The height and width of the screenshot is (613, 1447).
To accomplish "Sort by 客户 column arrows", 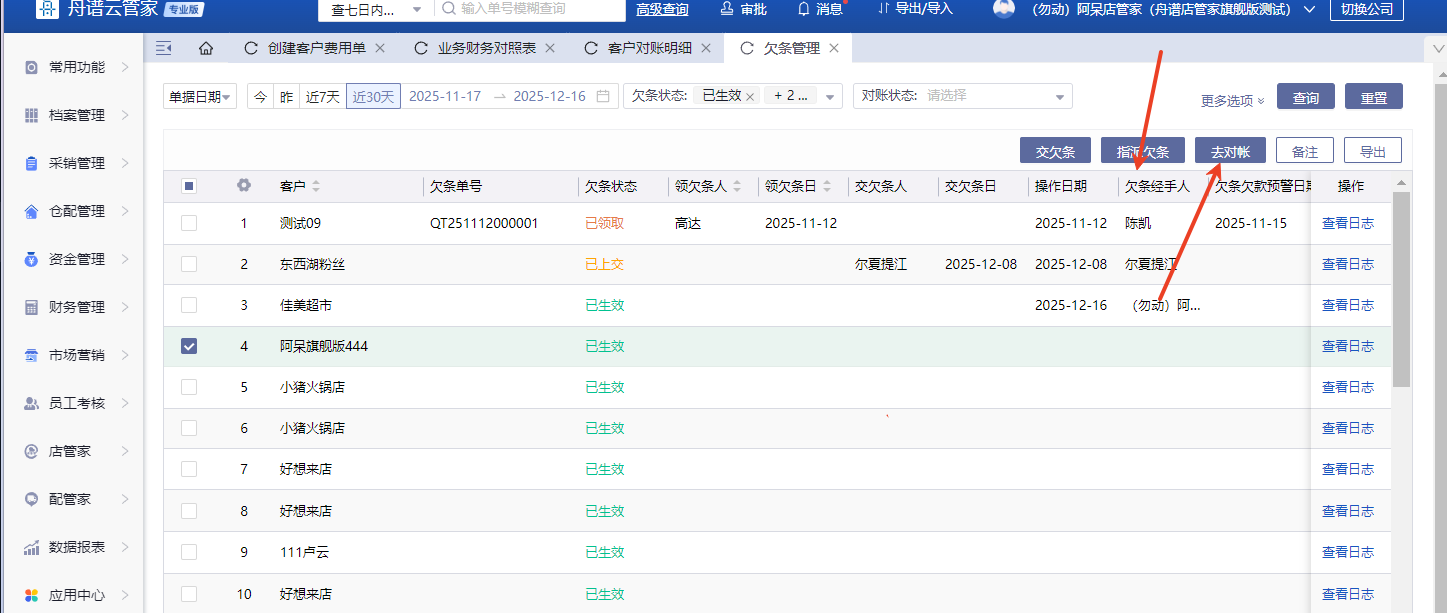I will point(316,186).
